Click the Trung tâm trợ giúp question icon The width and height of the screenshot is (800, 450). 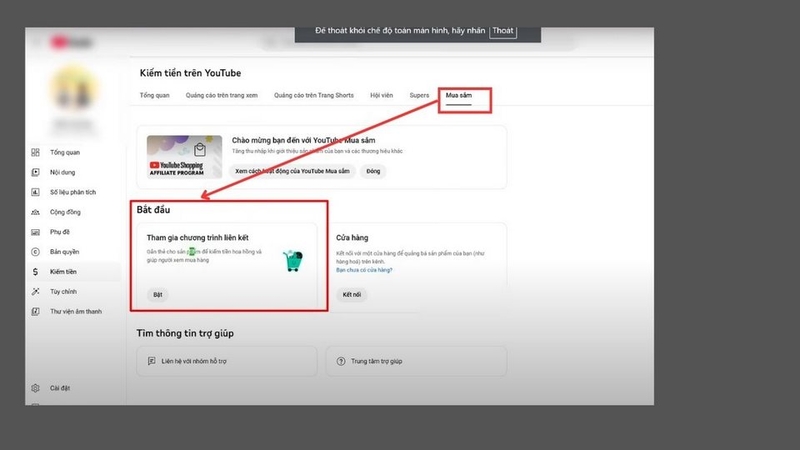tap(341, 361)
